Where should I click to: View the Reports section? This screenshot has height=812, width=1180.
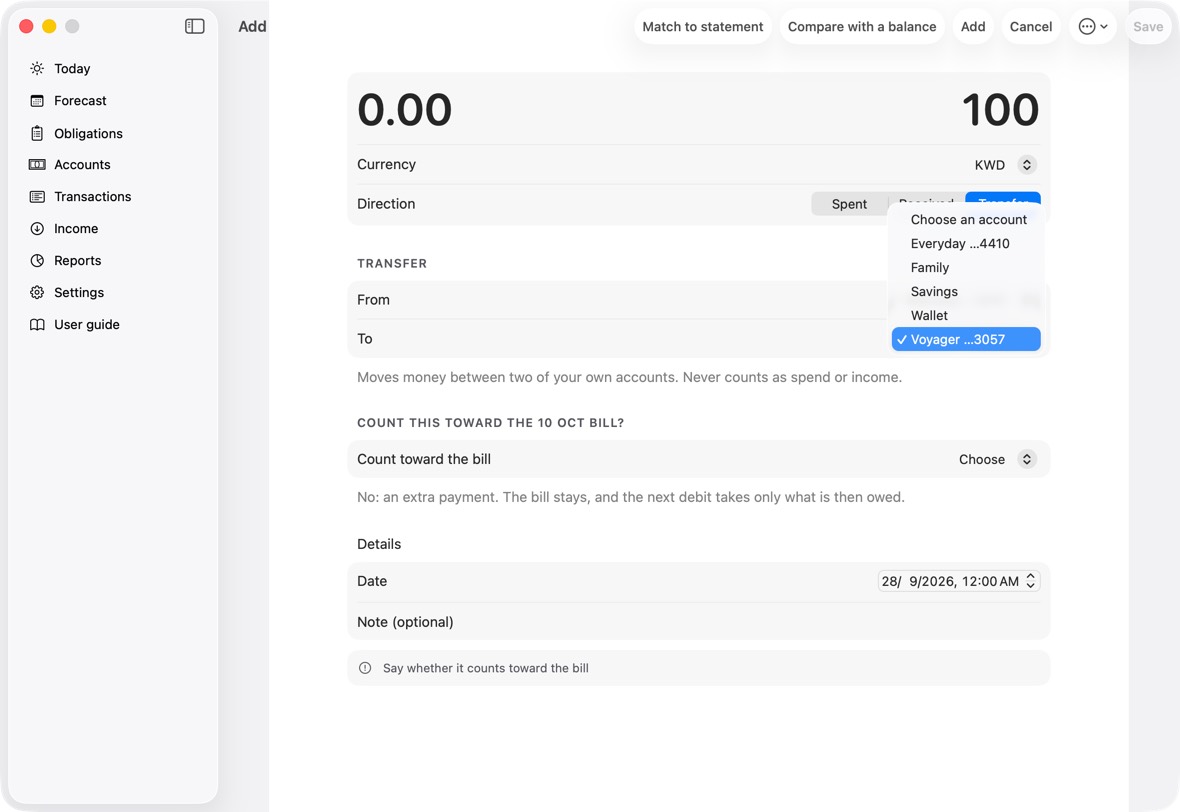[x=78, y=260]
